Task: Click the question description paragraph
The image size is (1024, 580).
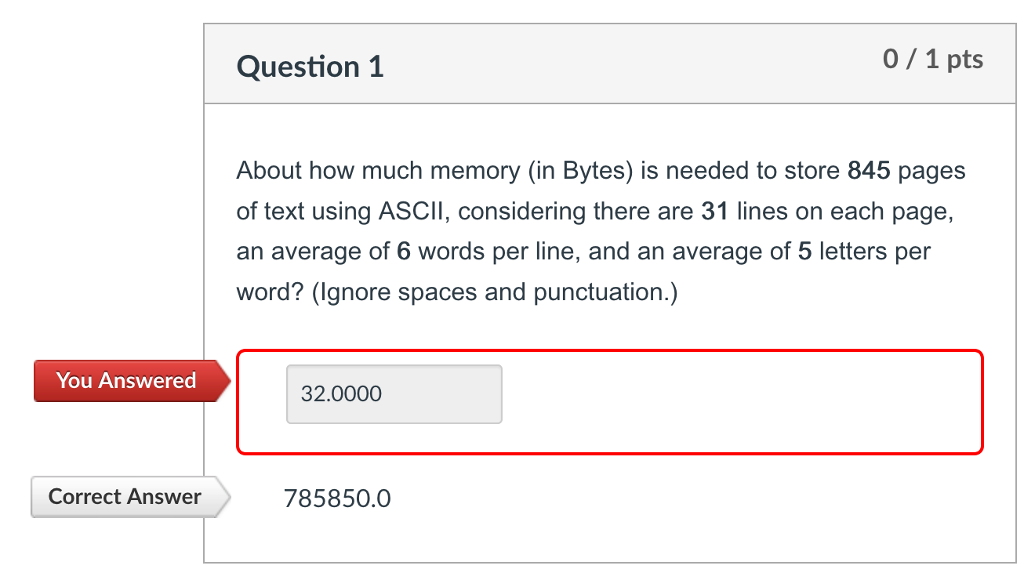Action: point(600,230)
